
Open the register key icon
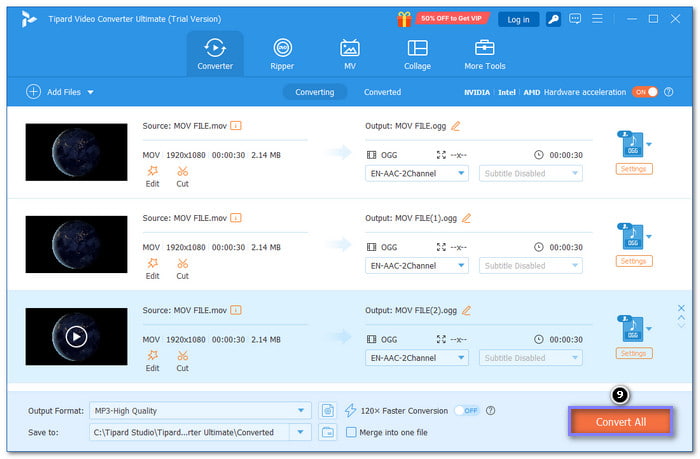click(x=553, y=19)
